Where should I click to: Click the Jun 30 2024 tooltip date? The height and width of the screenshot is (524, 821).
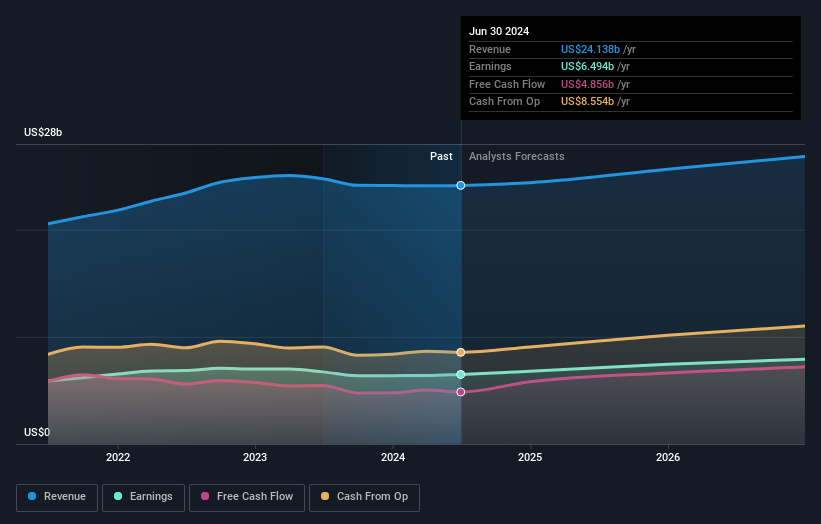coord(499,31)
